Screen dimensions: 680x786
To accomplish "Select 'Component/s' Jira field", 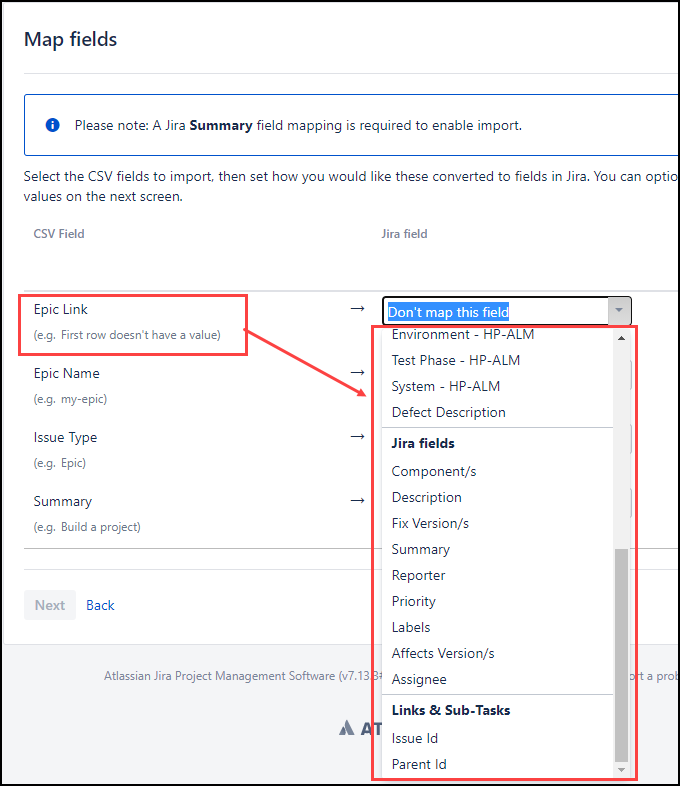I will point(433,472).
